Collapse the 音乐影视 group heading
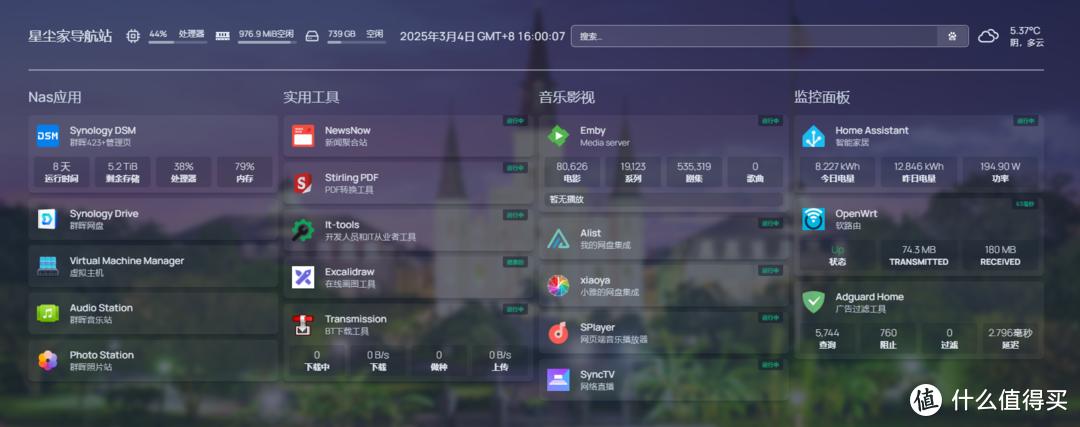This screenshot has height=427, width=1080. click(x=566, y=97)
